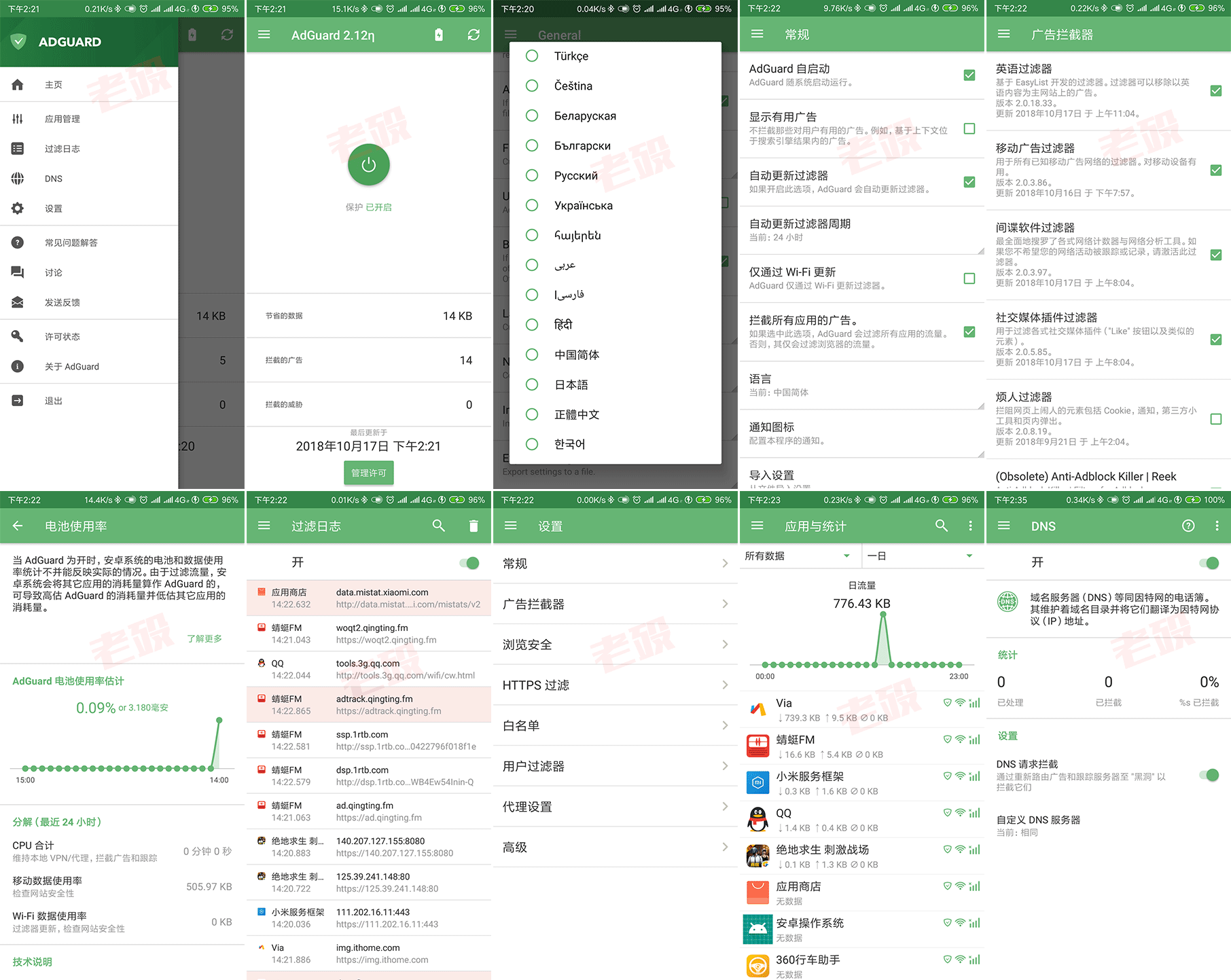The width and height of the screenshot is (1231, 980).
Task: Uncheck 英语过滤器 checkbox
Action: pyautogui.click(x=1216, y=90)
